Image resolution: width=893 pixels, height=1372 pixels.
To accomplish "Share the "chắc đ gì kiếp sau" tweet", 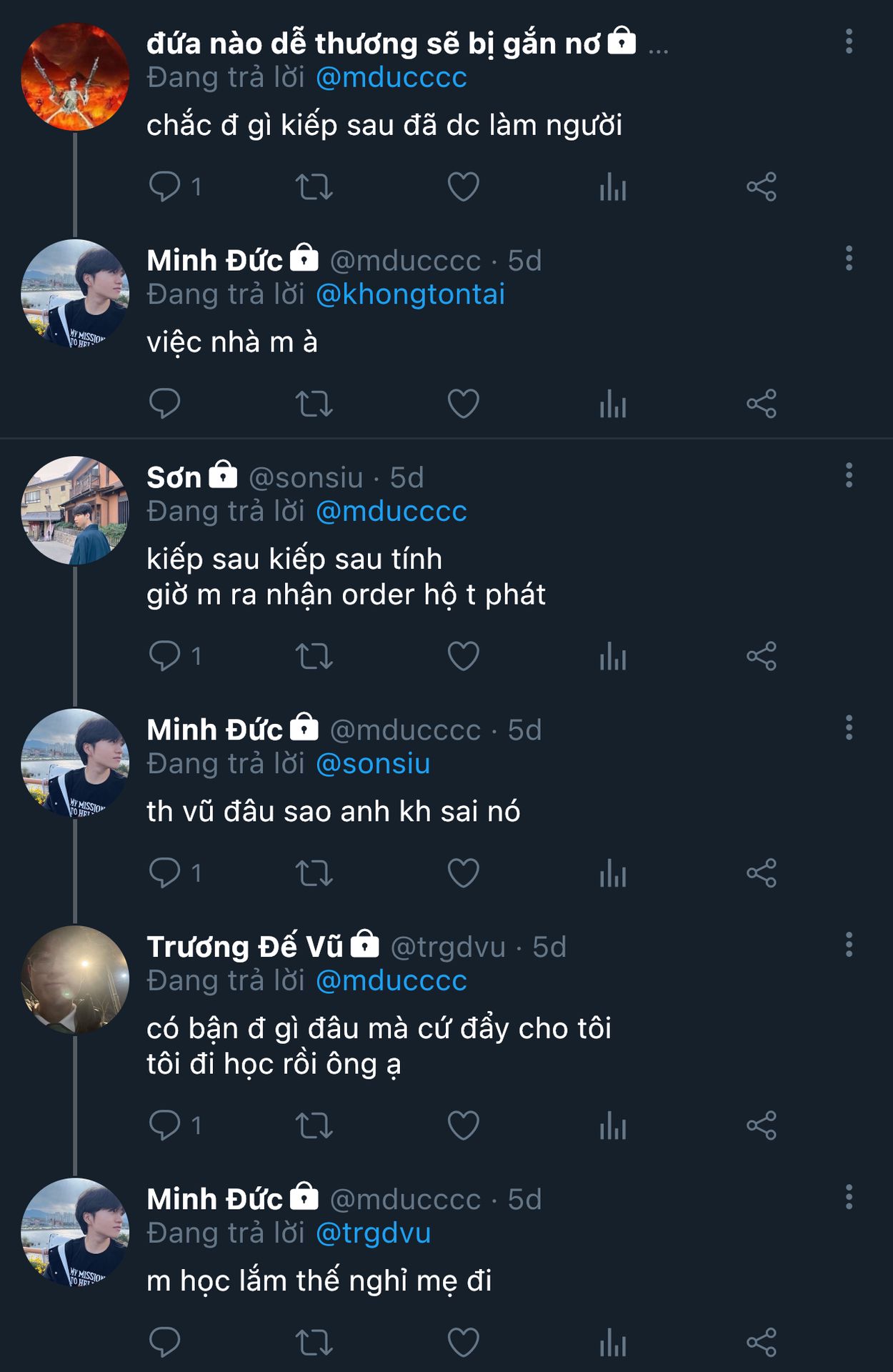I will pyautogui.click(x=762, y=187).
